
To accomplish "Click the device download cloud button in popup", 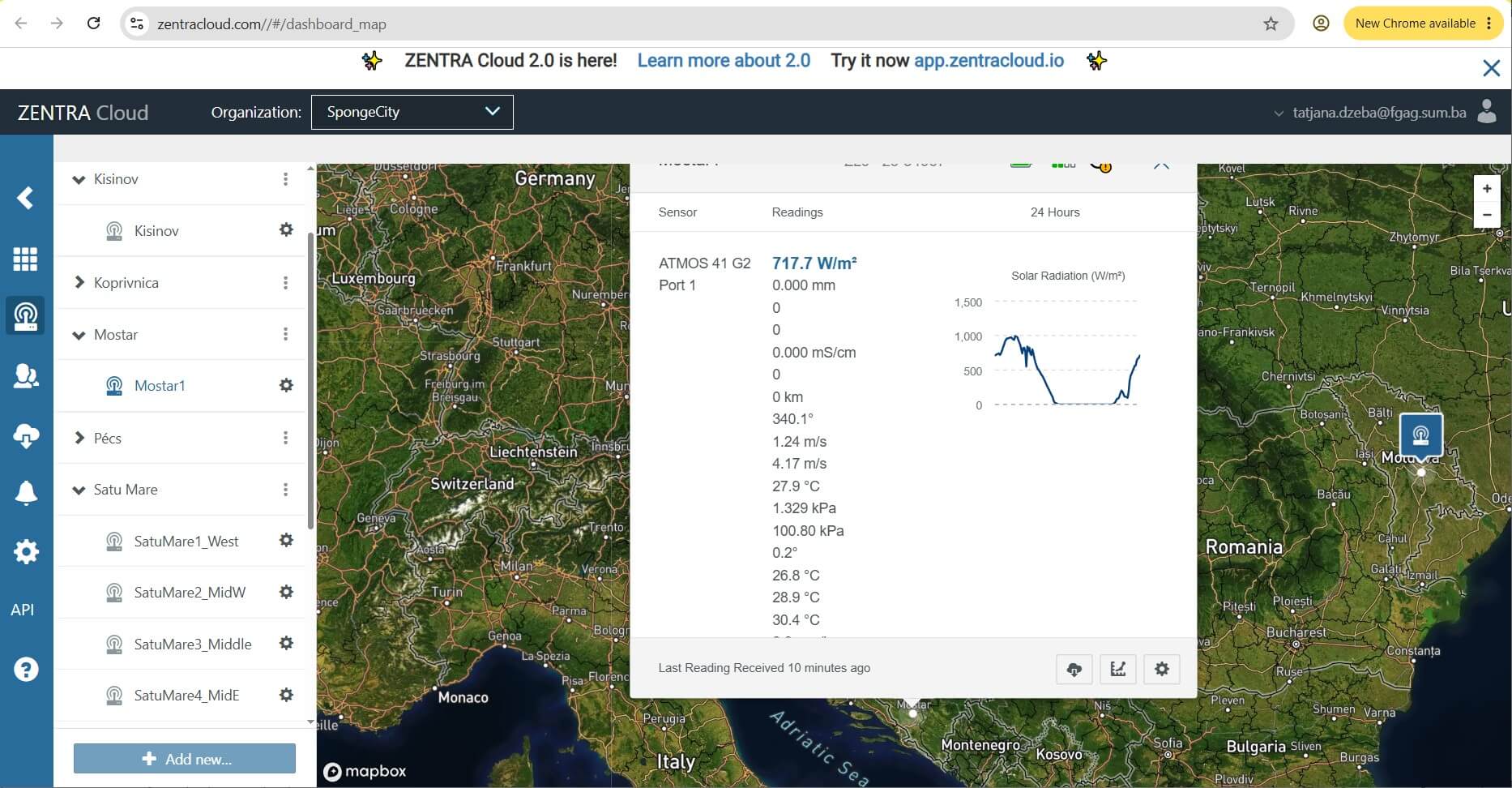I will coord(1074,669).
